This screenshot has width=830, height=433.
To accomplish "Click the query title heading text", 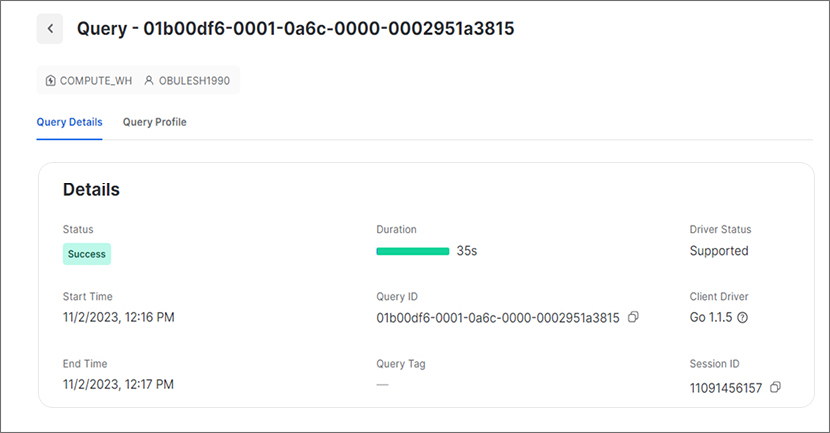I will click(295, 29).
